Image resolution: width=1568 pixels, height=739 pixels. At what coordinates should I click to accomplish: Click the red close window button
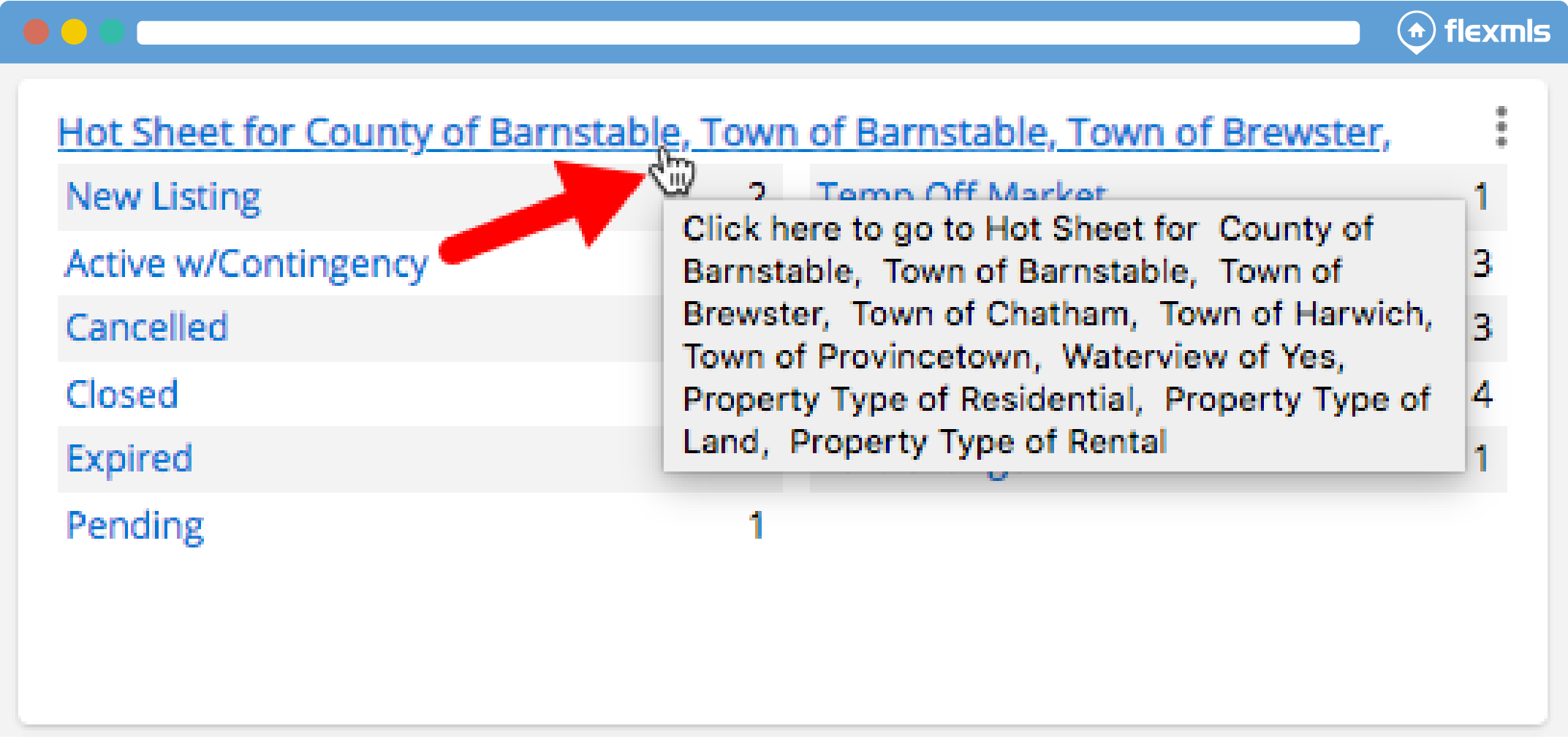[36, 32]
